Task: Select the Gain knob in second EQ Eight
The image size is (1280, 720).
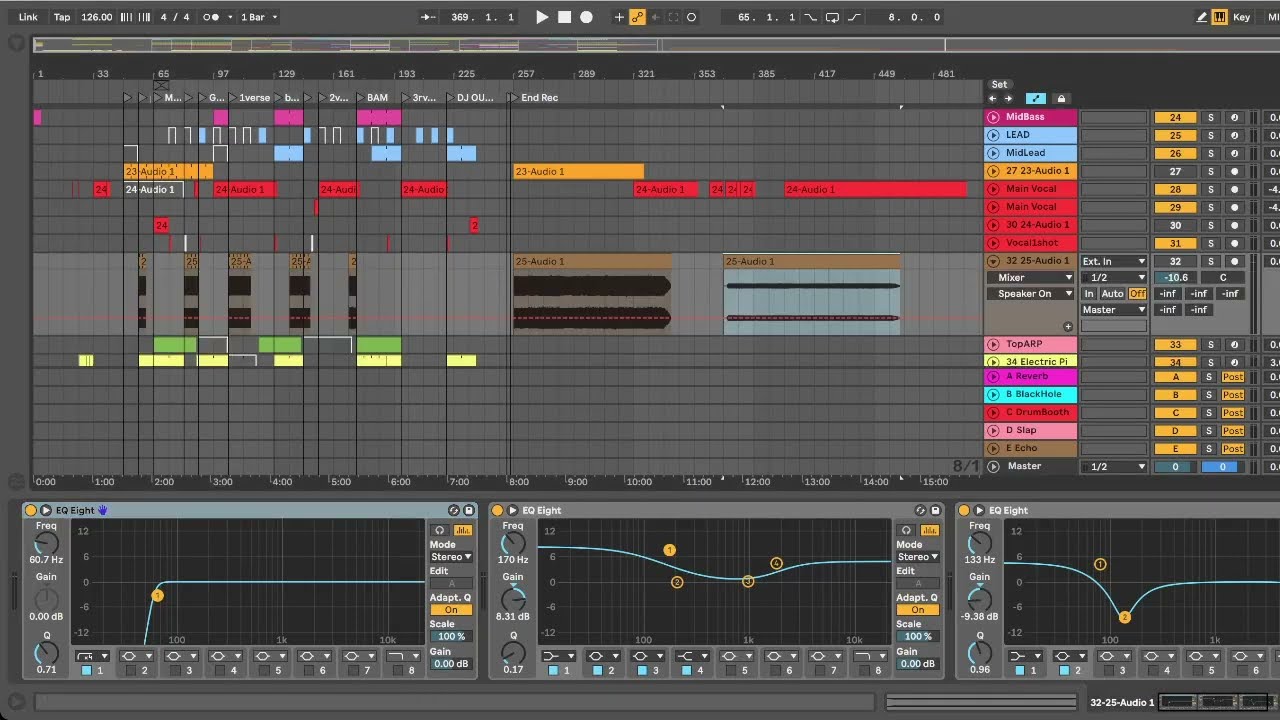Action: pyautogui.click(x=513, y=599)
